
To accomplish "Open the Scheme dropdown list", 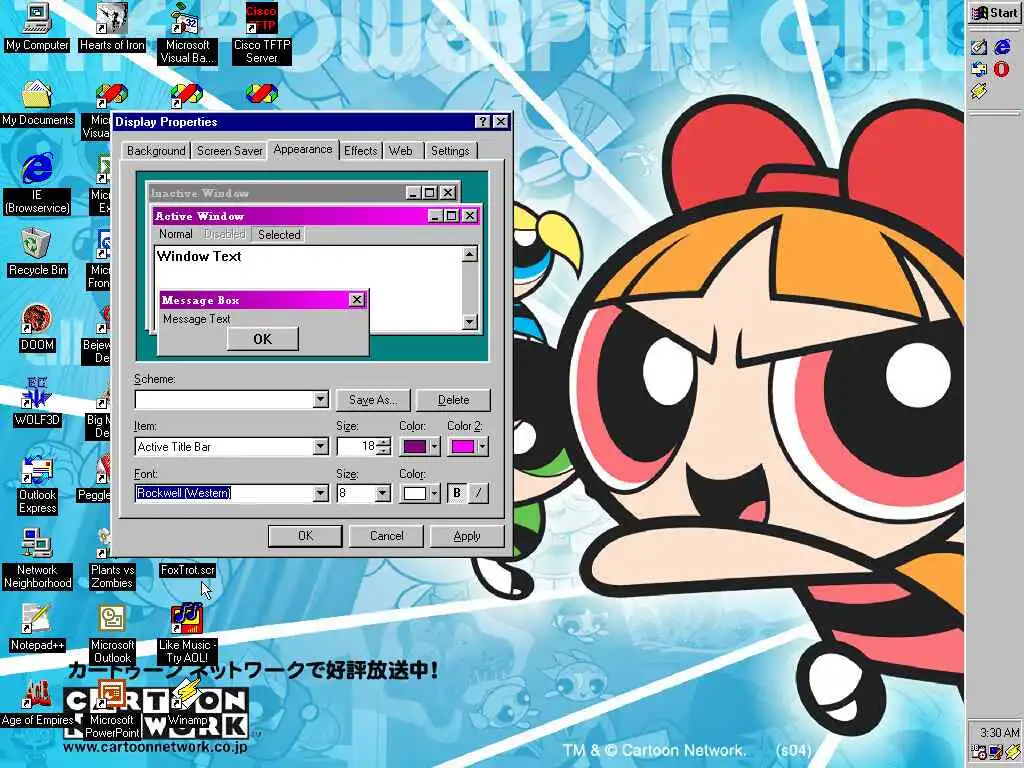I will pyautogui.click(x=320, y=399).
